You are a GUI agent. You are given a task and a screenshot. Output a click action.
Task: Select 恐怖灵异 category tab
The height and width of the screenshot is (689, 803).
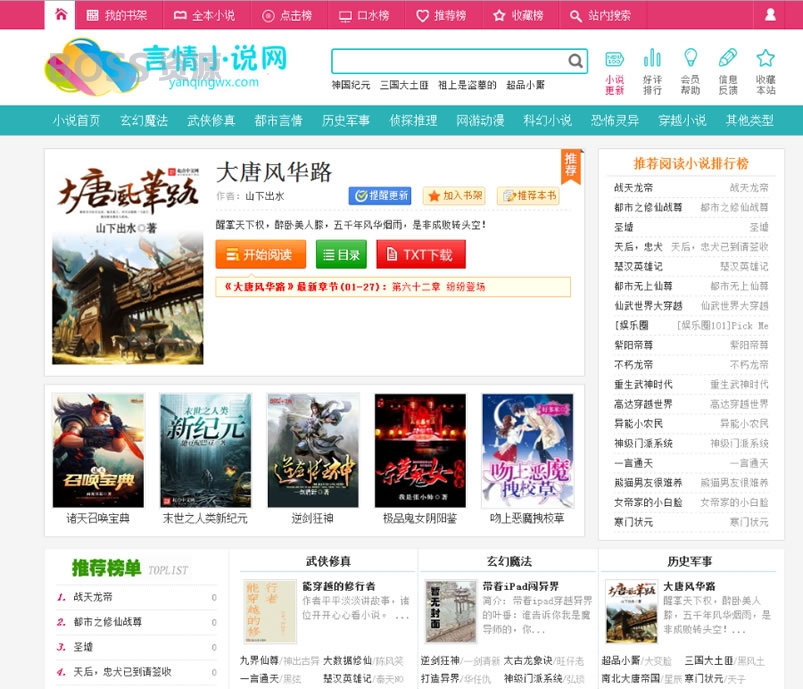point(615,120)
